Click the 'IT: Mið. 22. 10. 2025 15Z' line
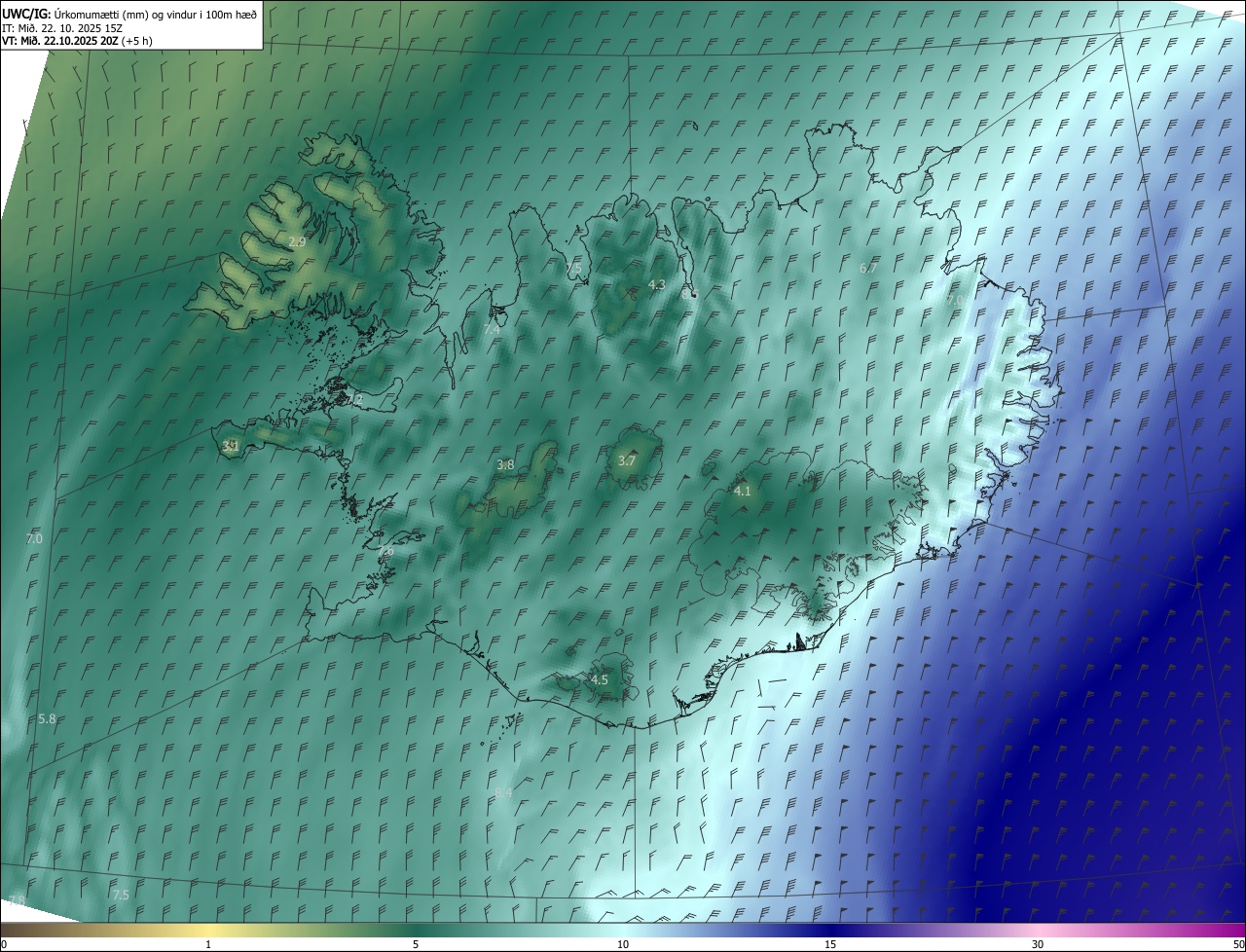This screenshot has height=952, width=1246. tap(62, 27)
